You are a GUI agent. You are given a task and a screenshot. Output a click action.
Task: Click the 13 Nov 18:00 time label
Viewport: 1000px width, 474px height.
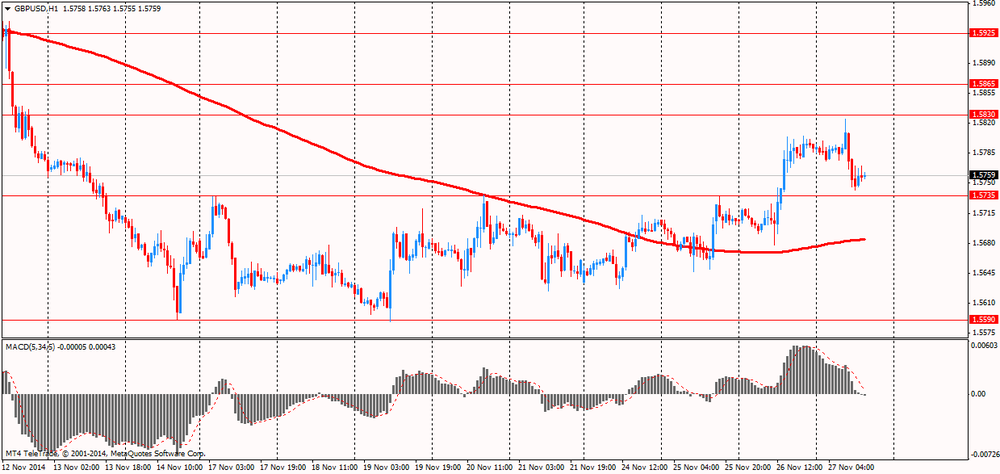[128, 467]
